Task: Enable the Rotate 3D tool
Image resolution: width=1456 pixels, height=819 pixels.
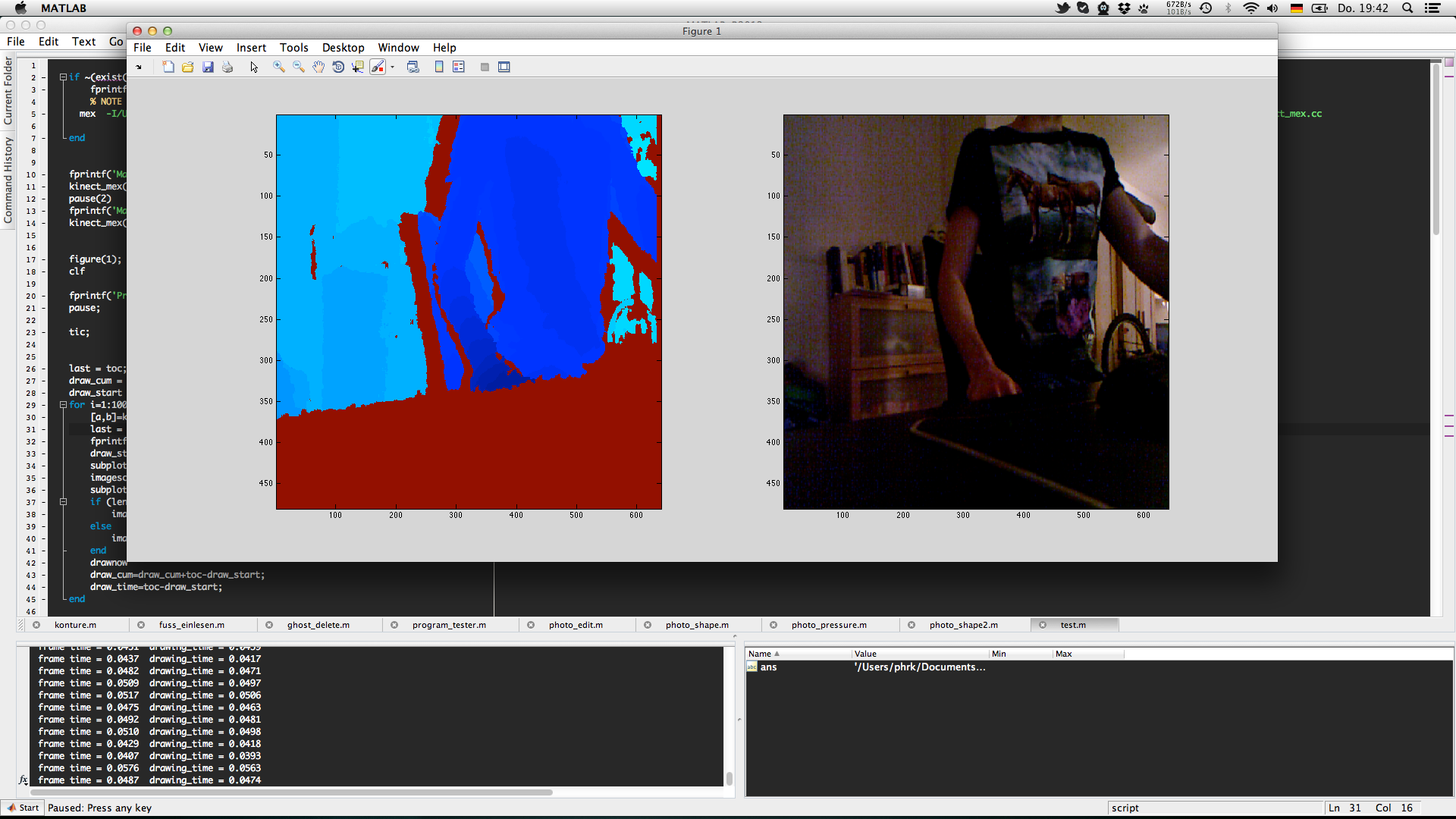Action: point(338,67)
